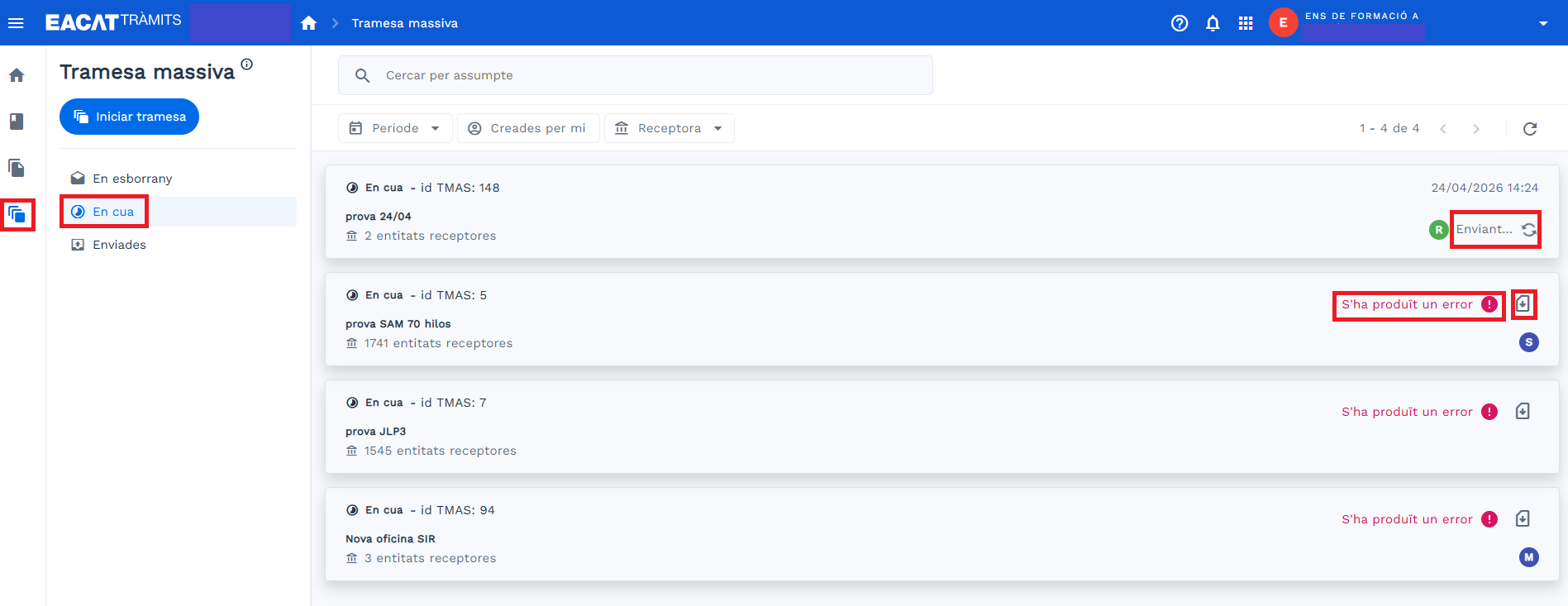Download error report for TMAS 5
The height and width of the screenshot is (606, 1568).
coord(1523,304)
